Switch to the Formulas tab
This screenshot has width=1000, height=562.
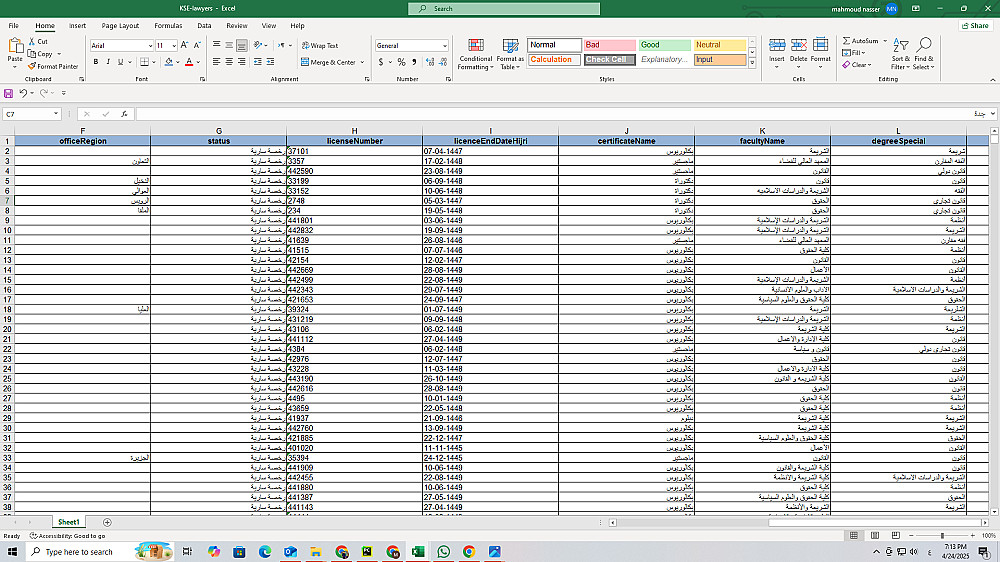[168, 26]
